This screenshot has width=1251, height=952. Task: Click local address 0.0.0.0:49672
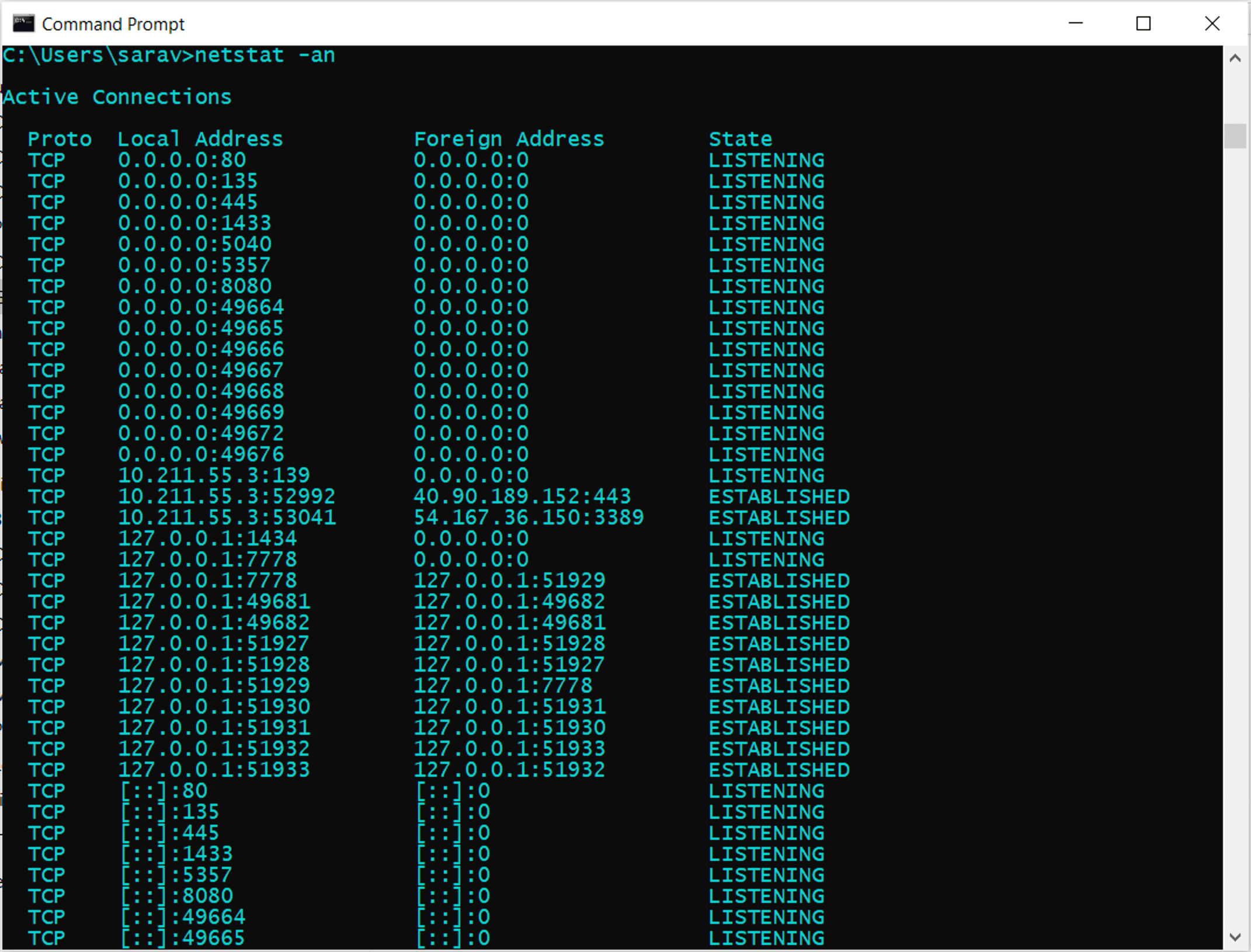coord(201,433)
